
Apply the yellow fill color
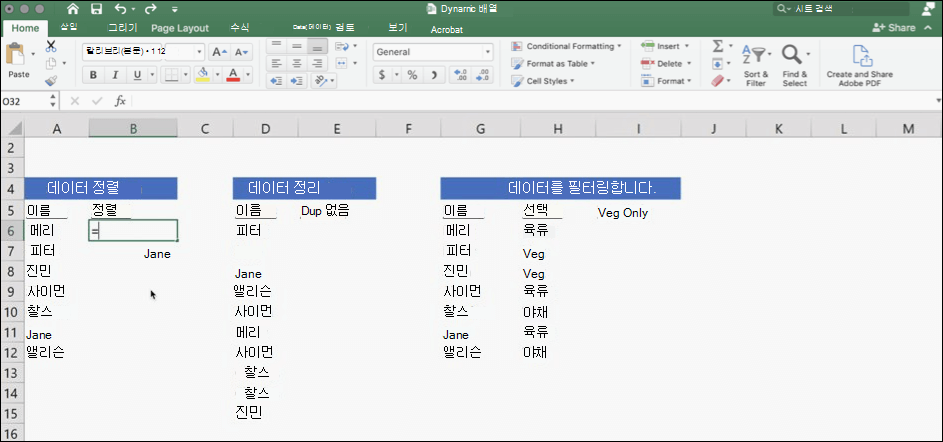click(x=203, y=75)
